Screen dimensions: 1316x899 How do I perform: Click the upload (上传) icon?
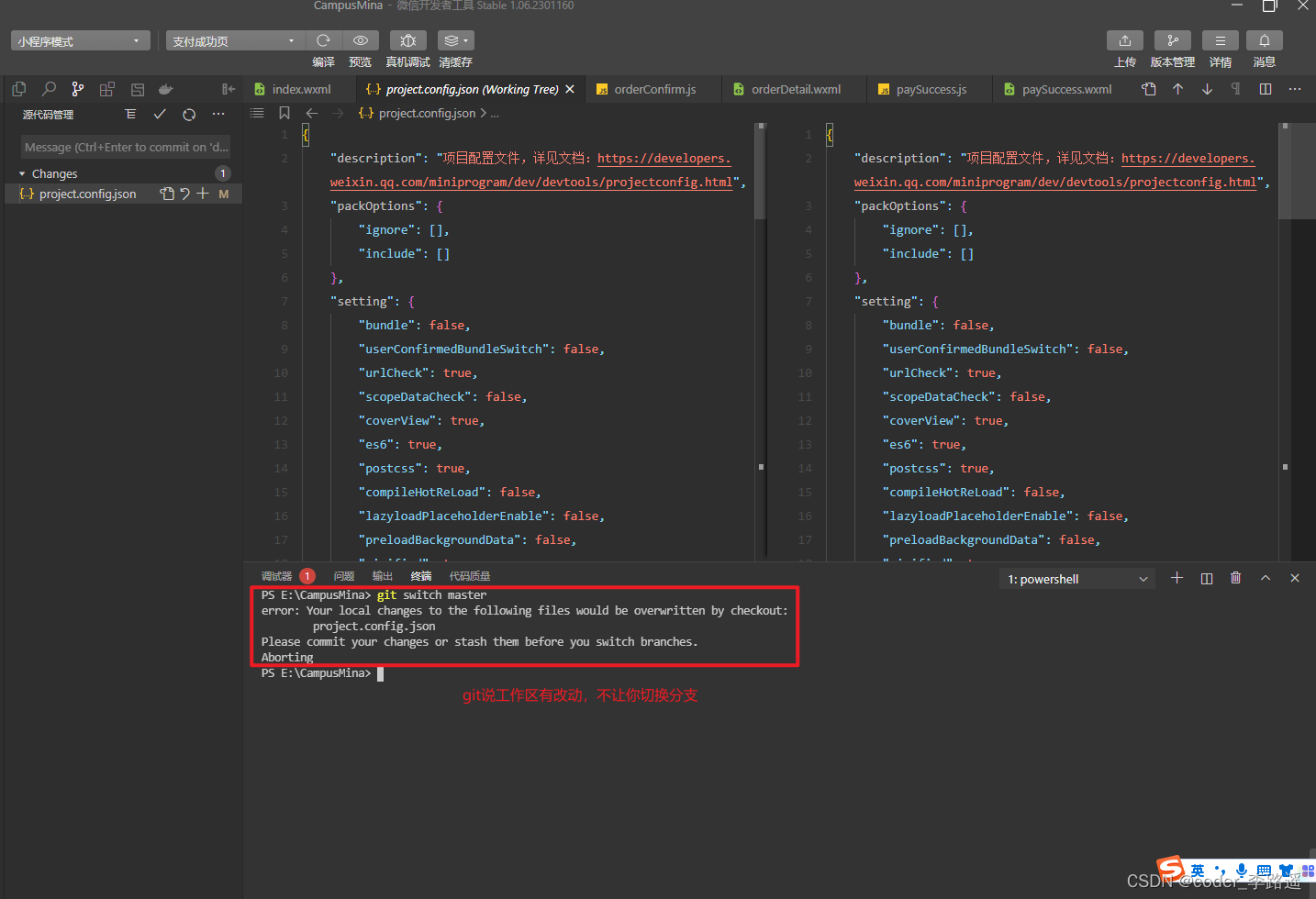[1125, 40]
